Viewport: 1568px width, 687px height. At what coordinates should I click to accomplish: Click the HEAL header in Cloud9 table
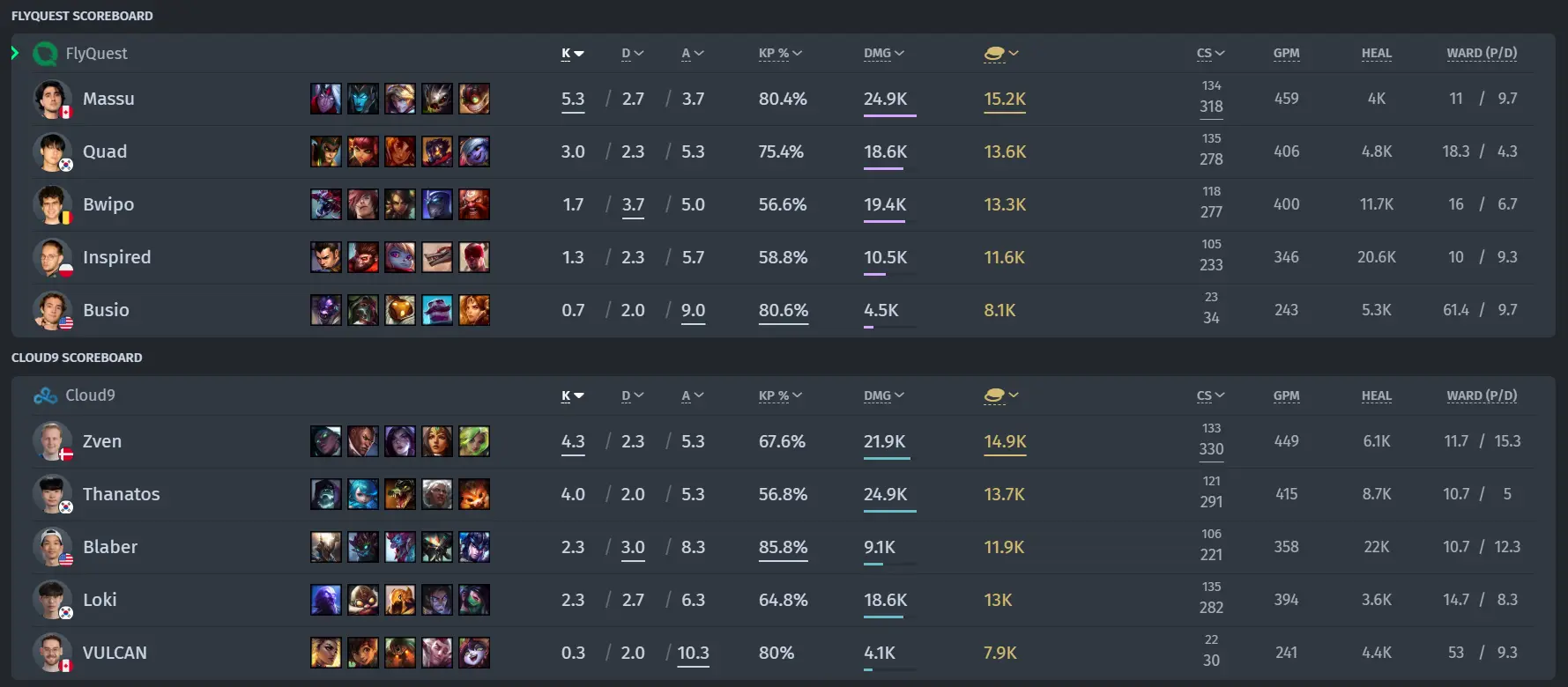click(1376, 396)
